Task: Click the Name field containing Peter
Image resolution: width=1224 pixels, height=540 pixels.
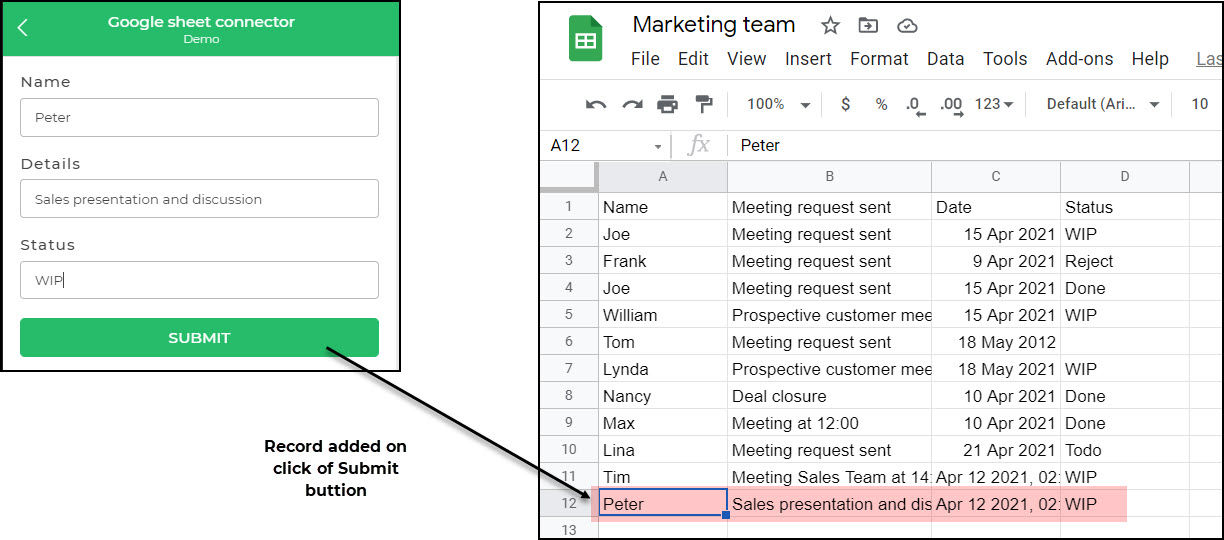Action: [199, 117]
